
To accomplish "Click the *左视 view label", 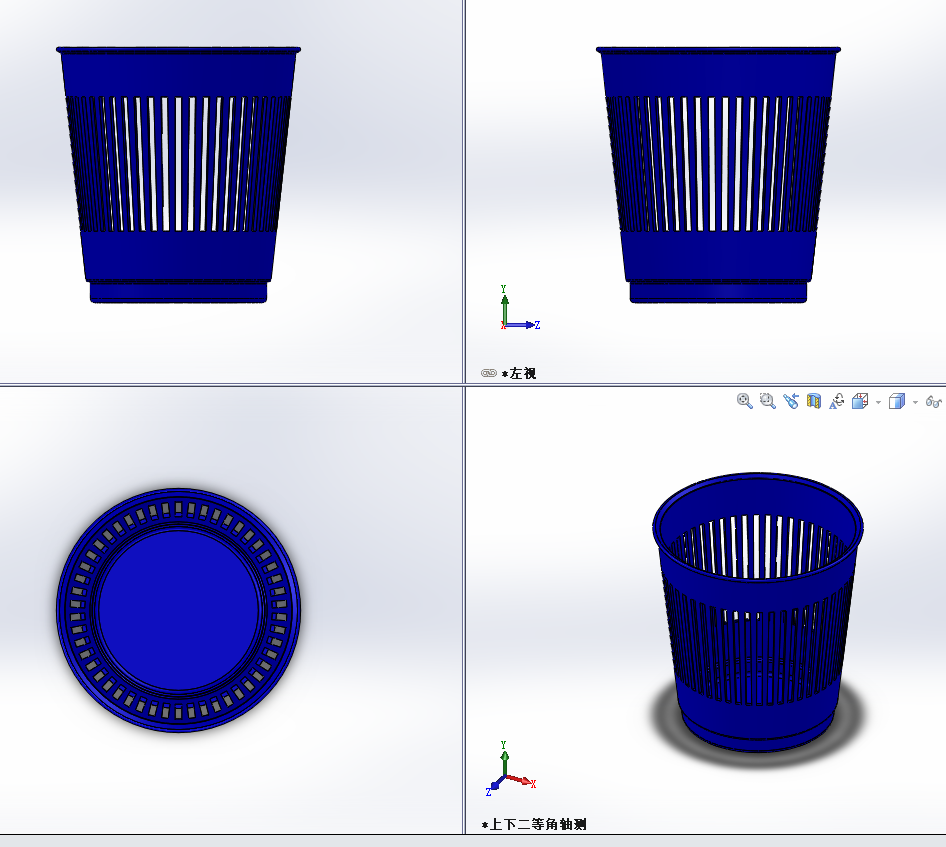I will pyautogui.click(x=519, y=373).
